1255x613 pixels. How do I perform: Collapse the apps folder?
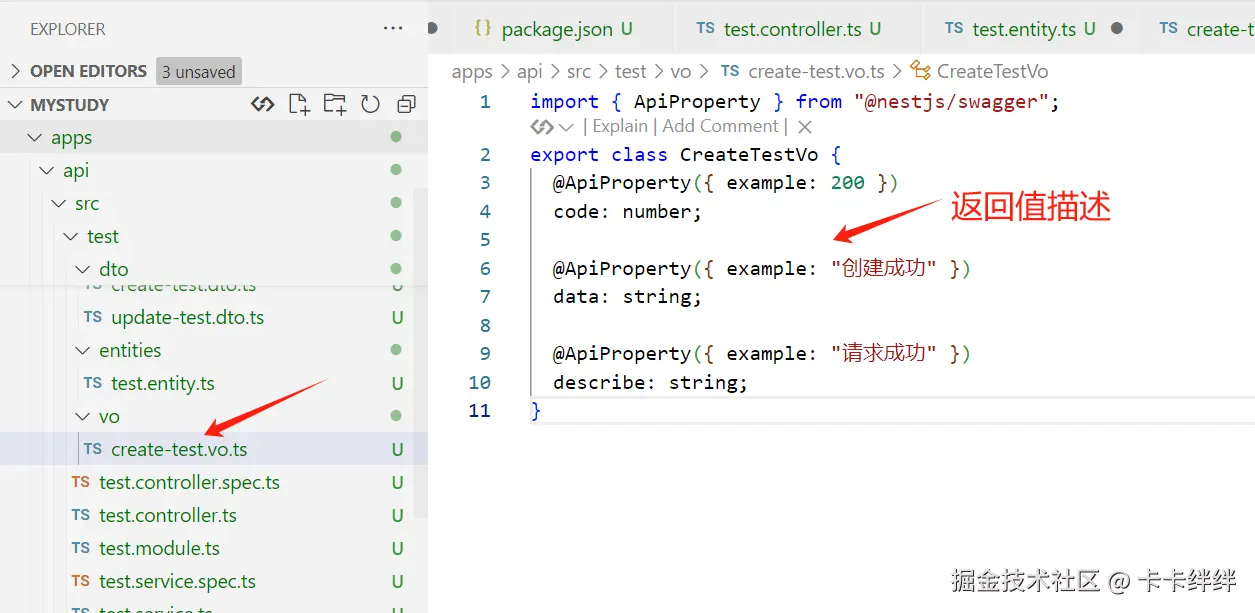pyautogui.click(x=35, y=137)
